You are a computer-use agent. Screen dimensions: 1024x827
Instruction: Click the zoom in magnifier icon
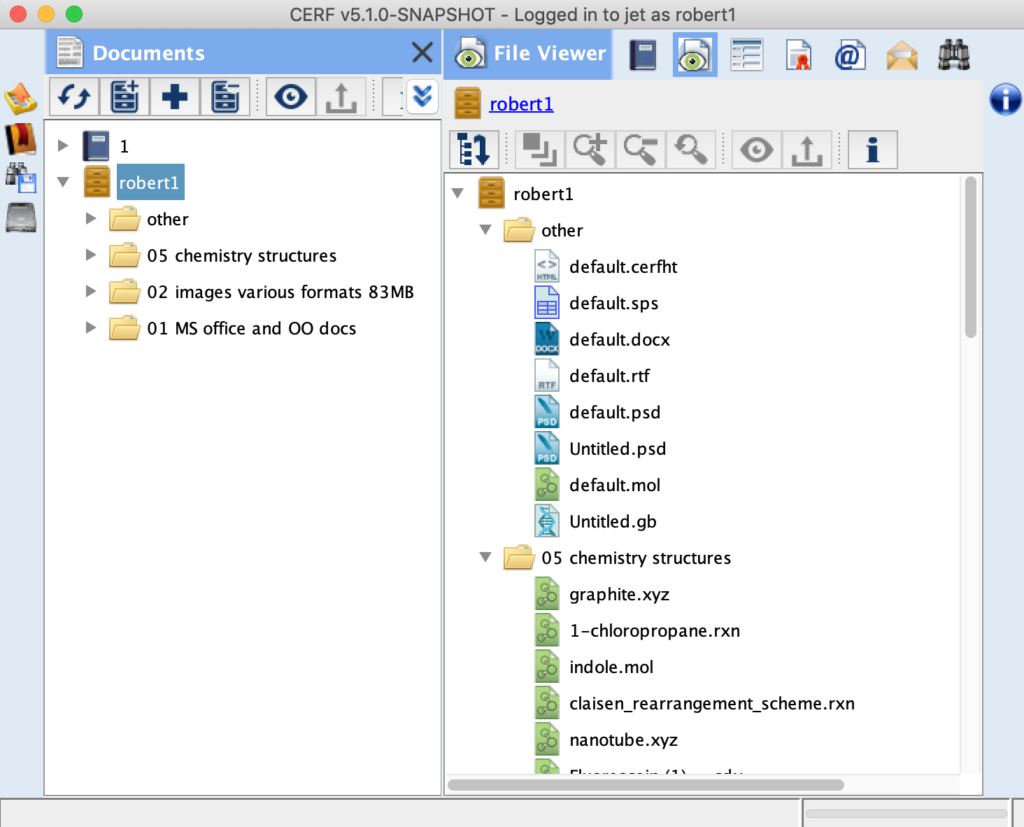click(590, 150)
